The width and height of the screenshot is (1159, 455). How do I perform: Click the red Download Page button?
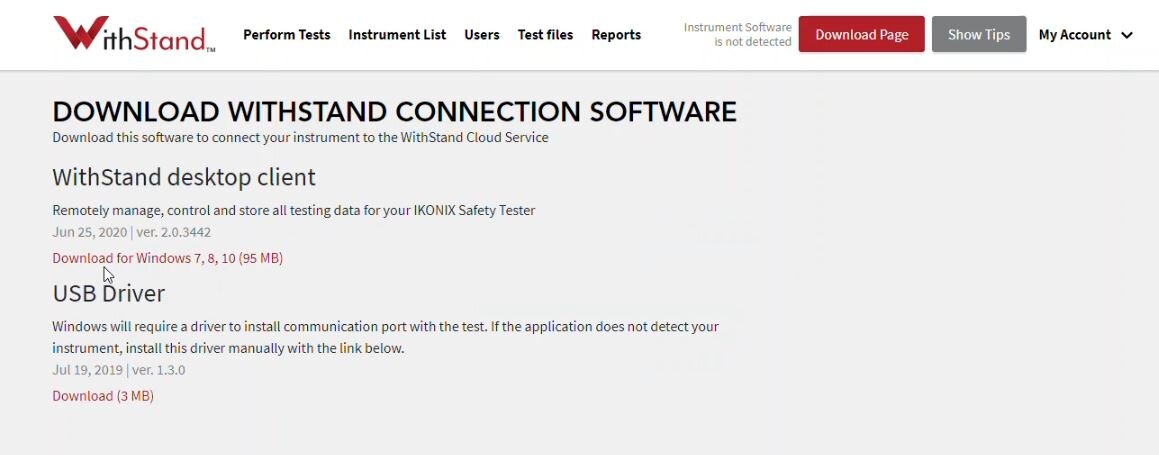tap(862, 34)
